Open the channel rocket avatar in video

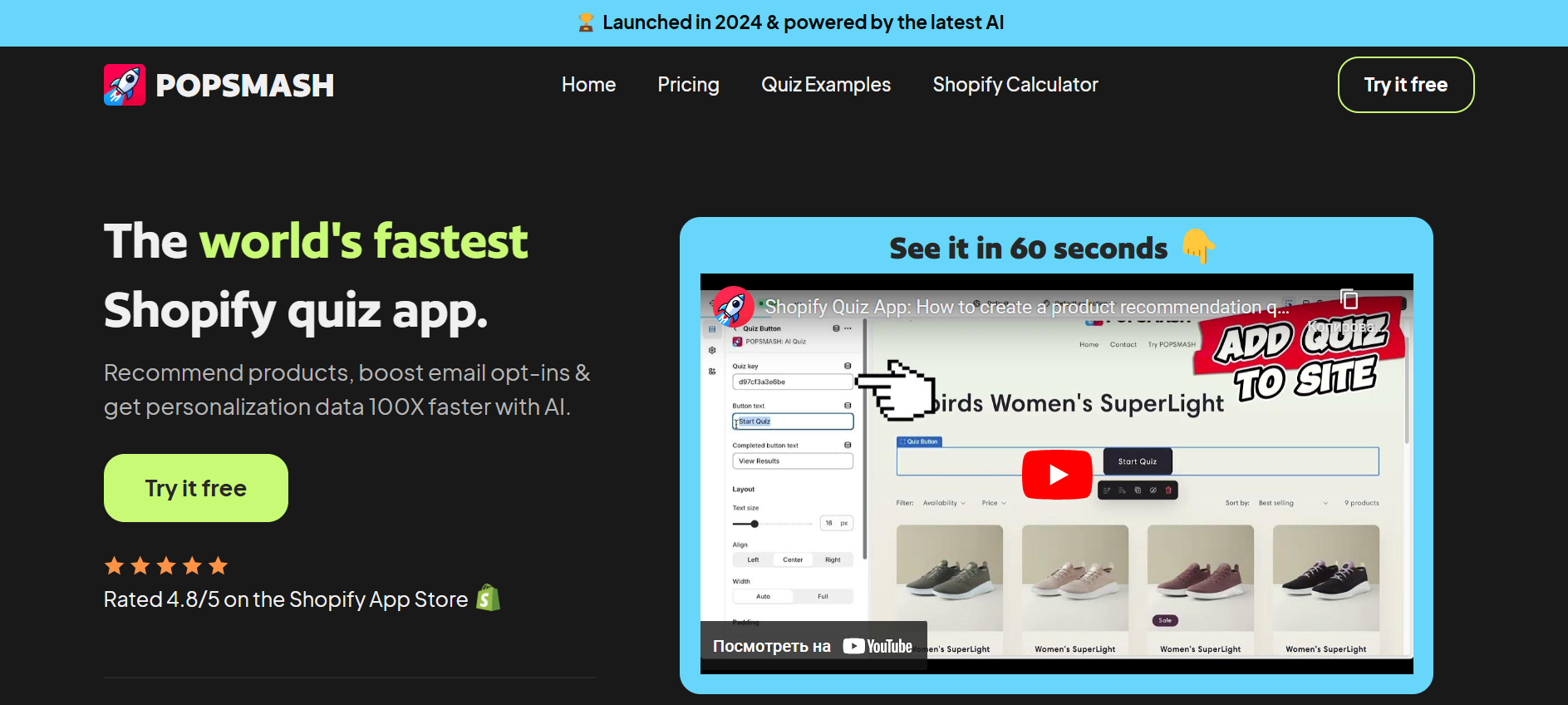coord(733,307)
